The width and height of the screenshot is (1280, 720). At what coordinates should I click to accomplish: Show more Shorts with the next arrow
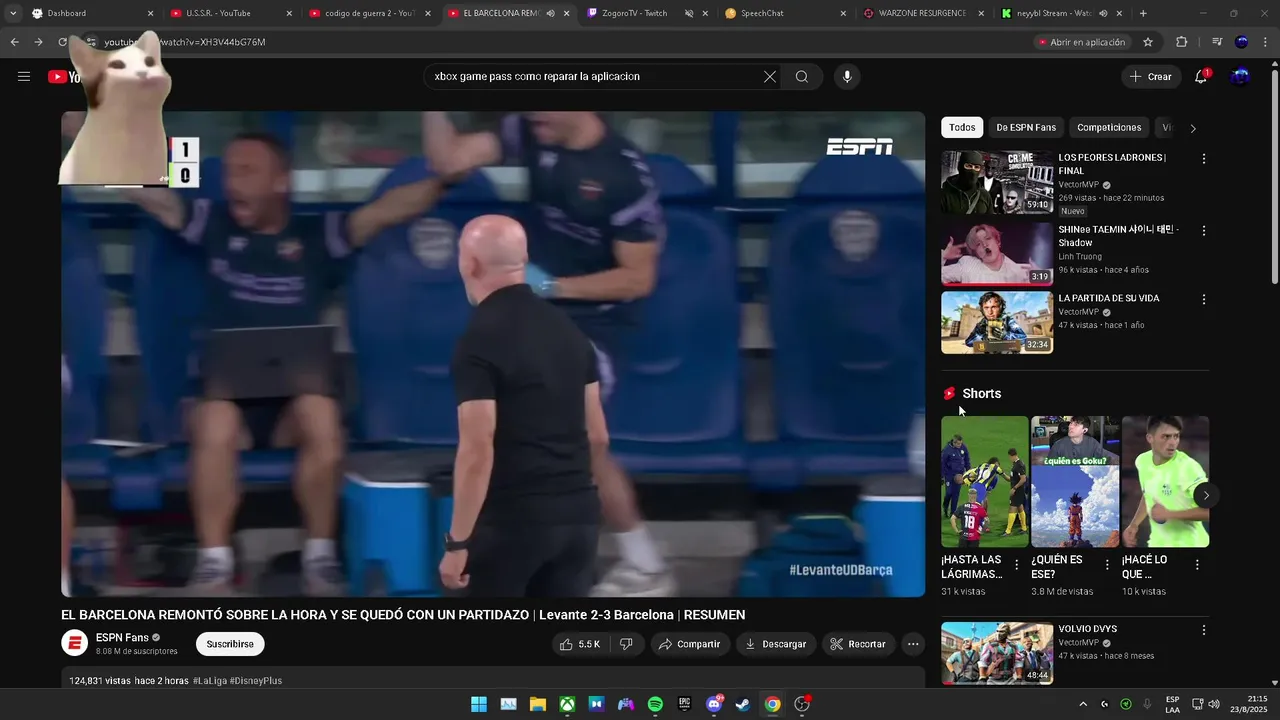coord(1206,495)
